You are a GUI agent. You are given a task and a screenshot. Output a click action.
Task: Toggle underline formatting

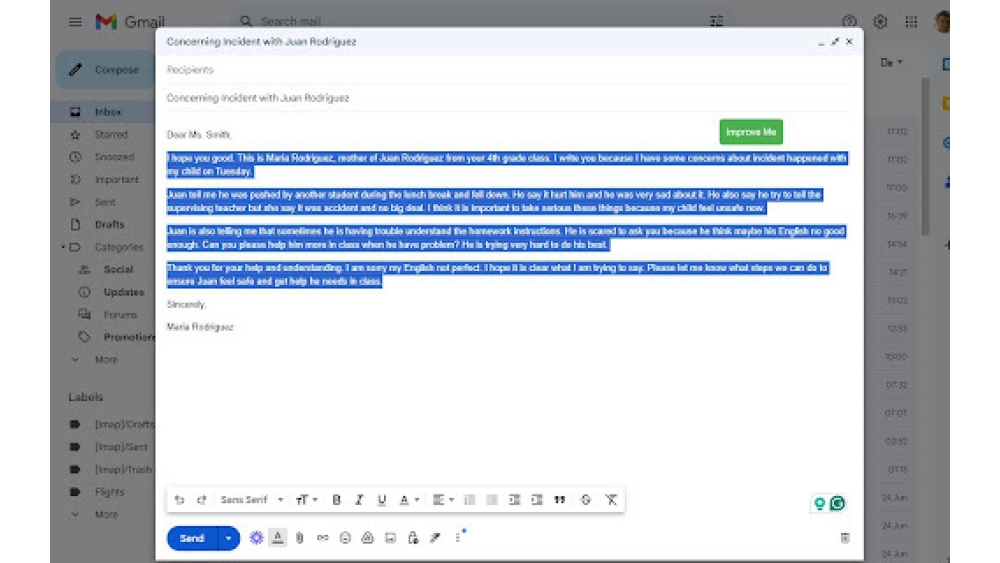(381, 500)
